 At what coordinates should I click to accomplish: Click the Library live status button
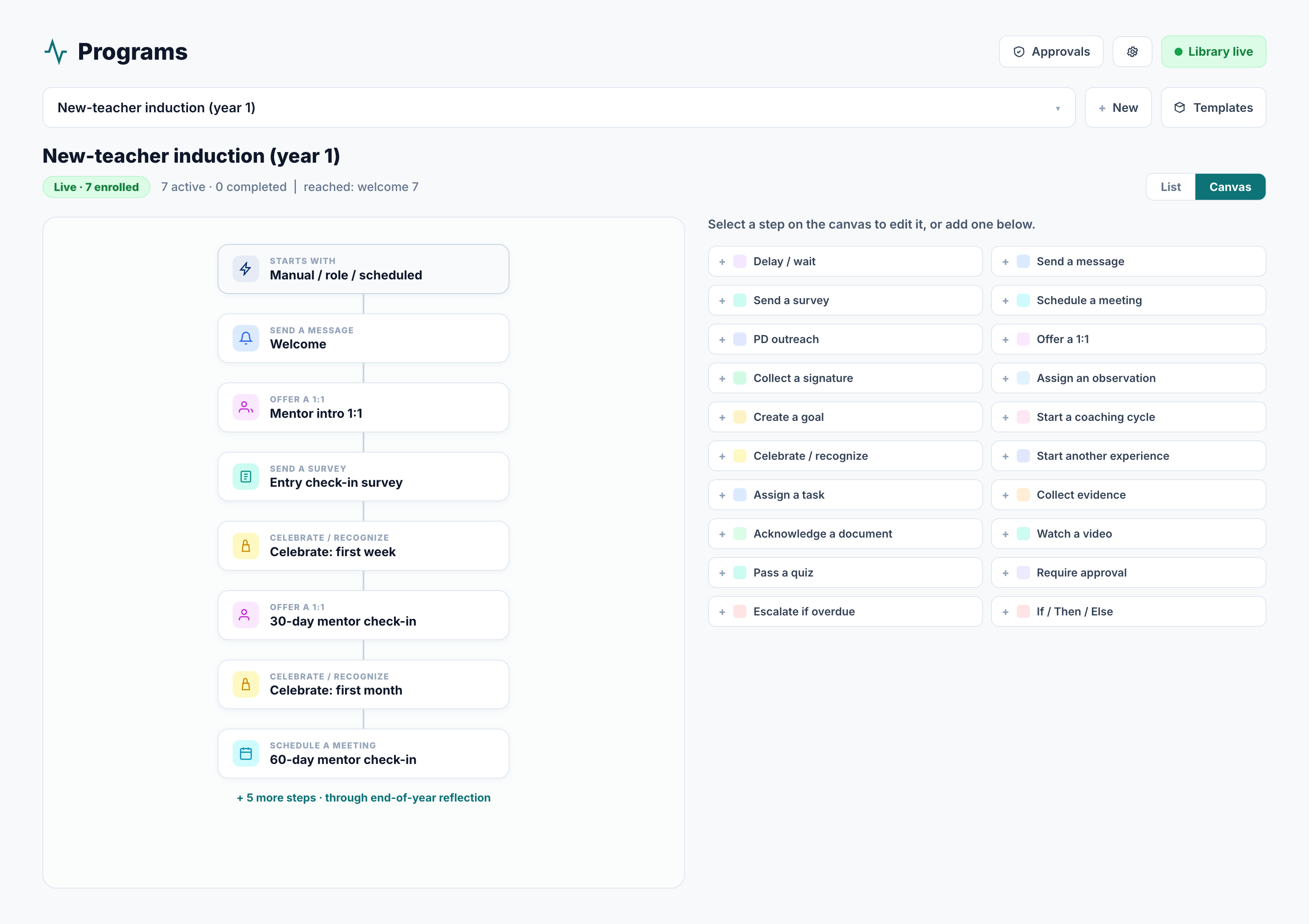[x=1213, y=52]
